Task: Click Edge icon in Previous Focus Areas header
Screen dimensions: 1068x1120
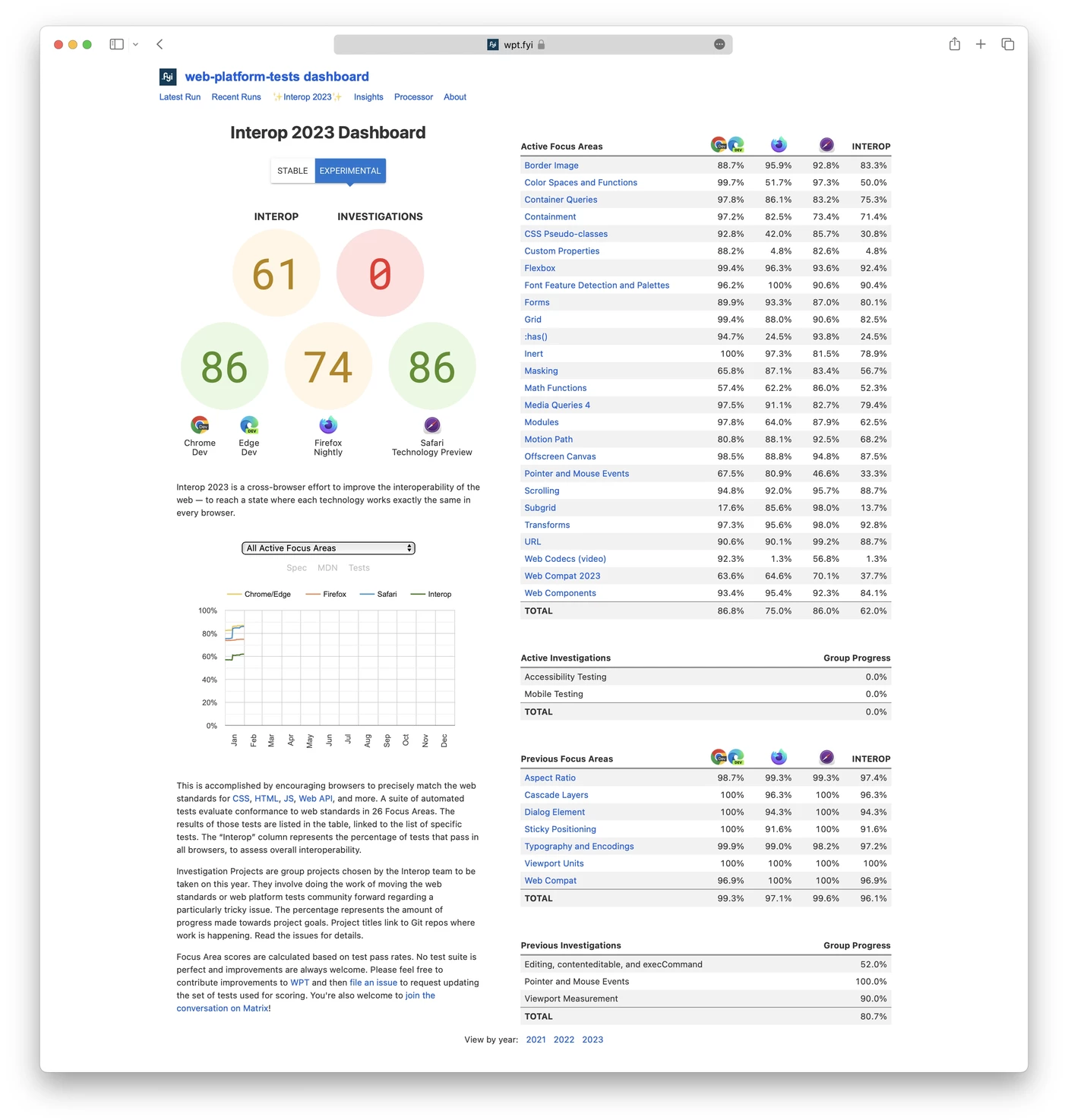Action: (x=736, y=757)
